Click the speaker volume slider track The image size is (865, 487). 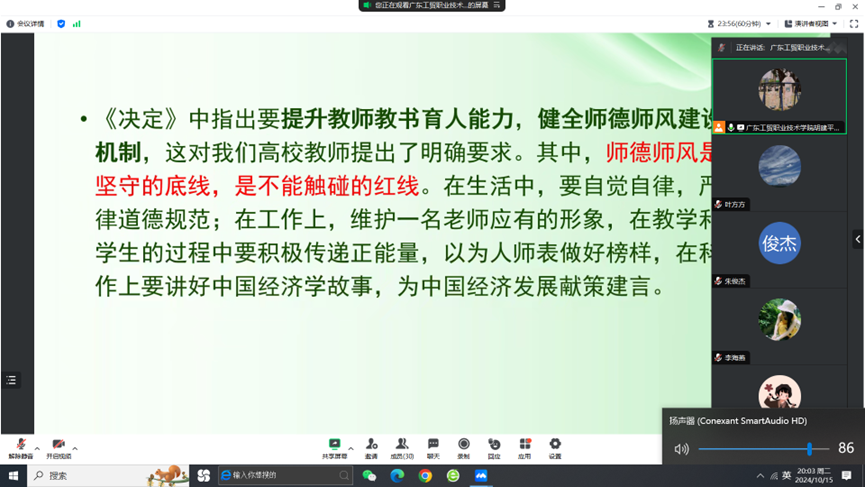click(x=760, y=449)
